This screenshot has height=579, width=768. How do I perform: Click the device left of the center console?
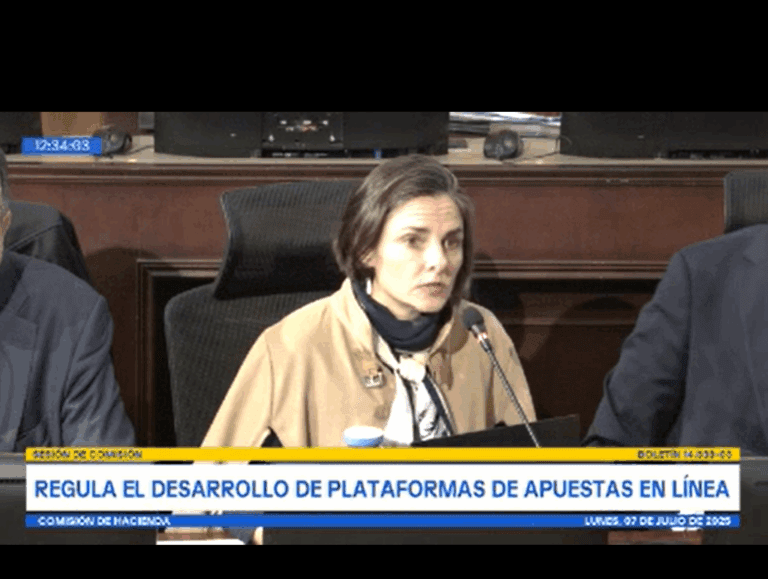205,132
